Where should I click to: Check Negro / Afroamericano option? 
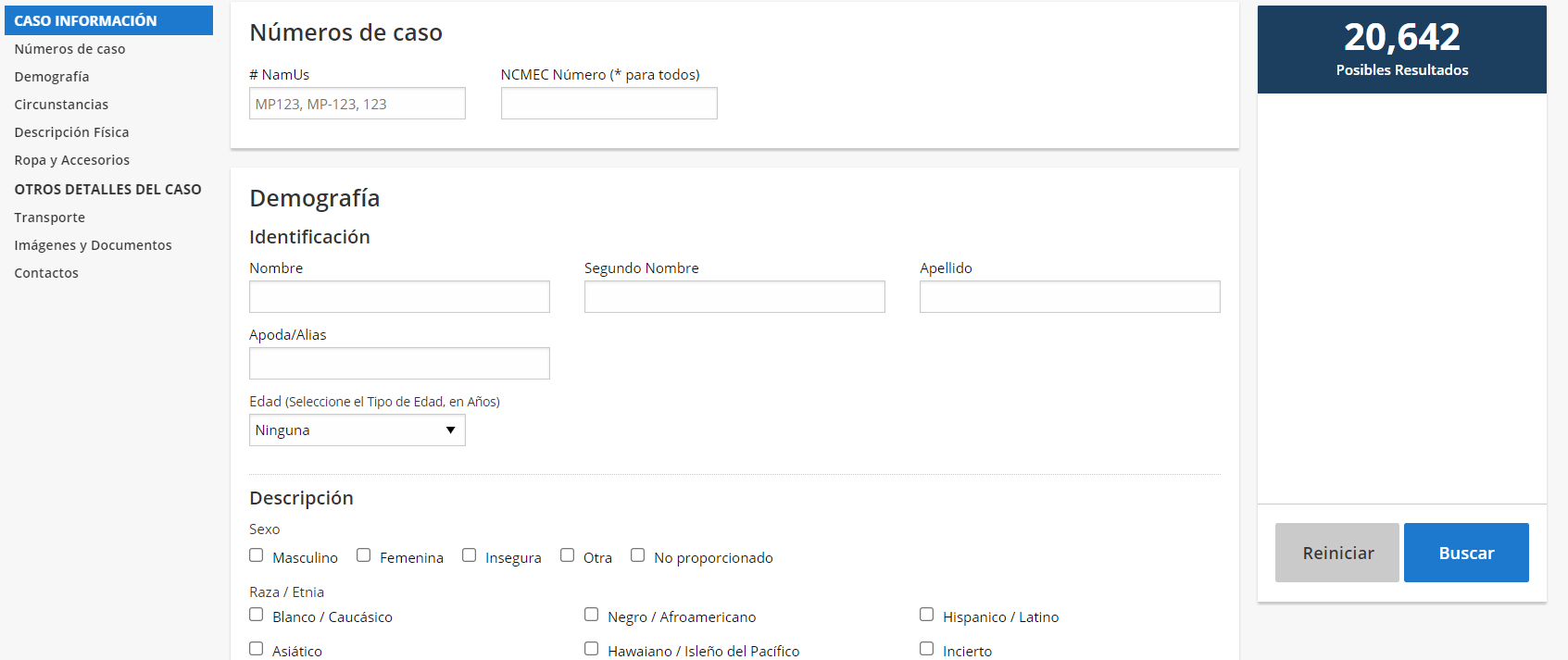(x=592, y=615)
